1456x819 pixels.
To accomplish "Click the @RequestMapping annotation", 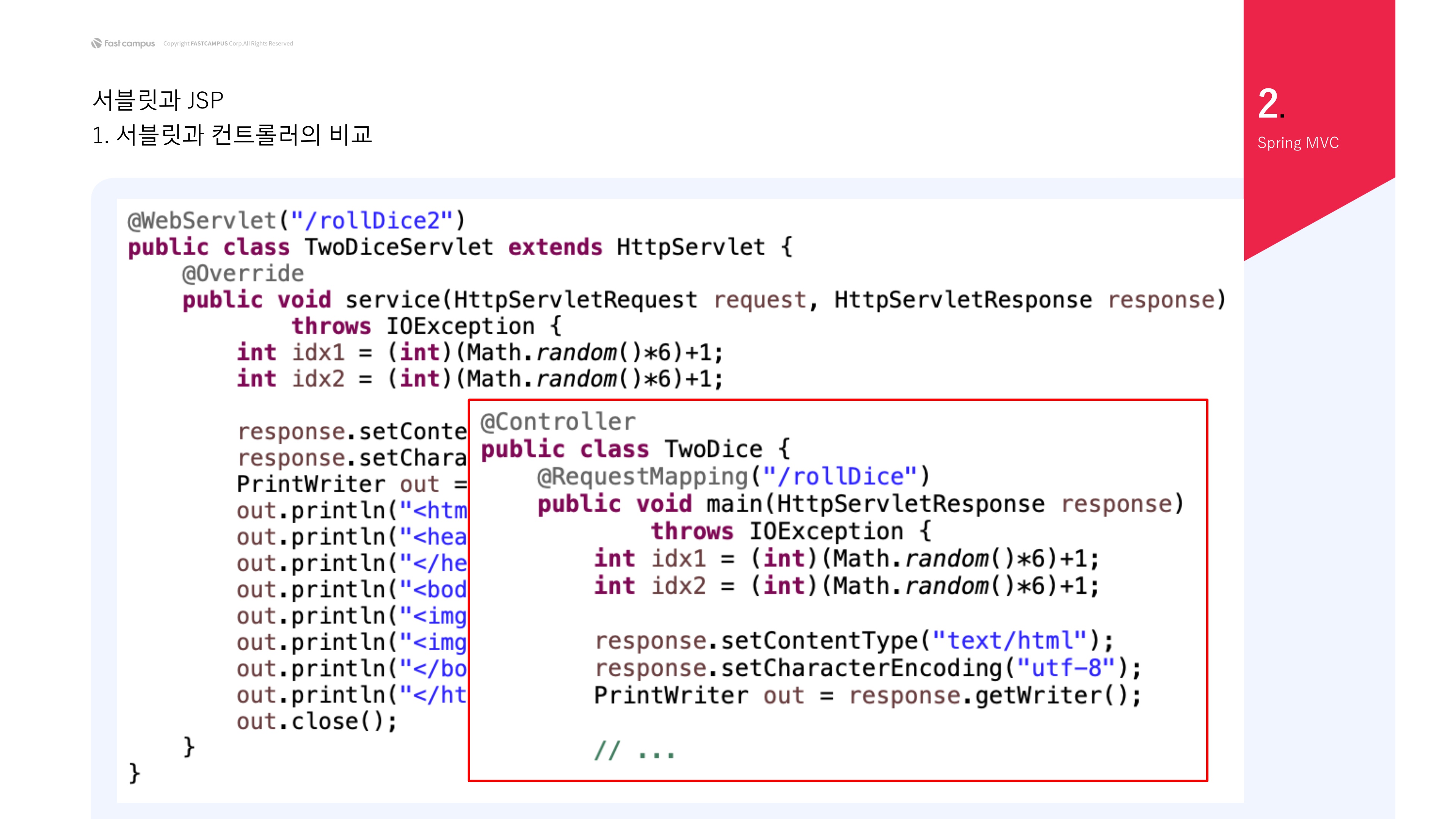I will tap(643, 477).
